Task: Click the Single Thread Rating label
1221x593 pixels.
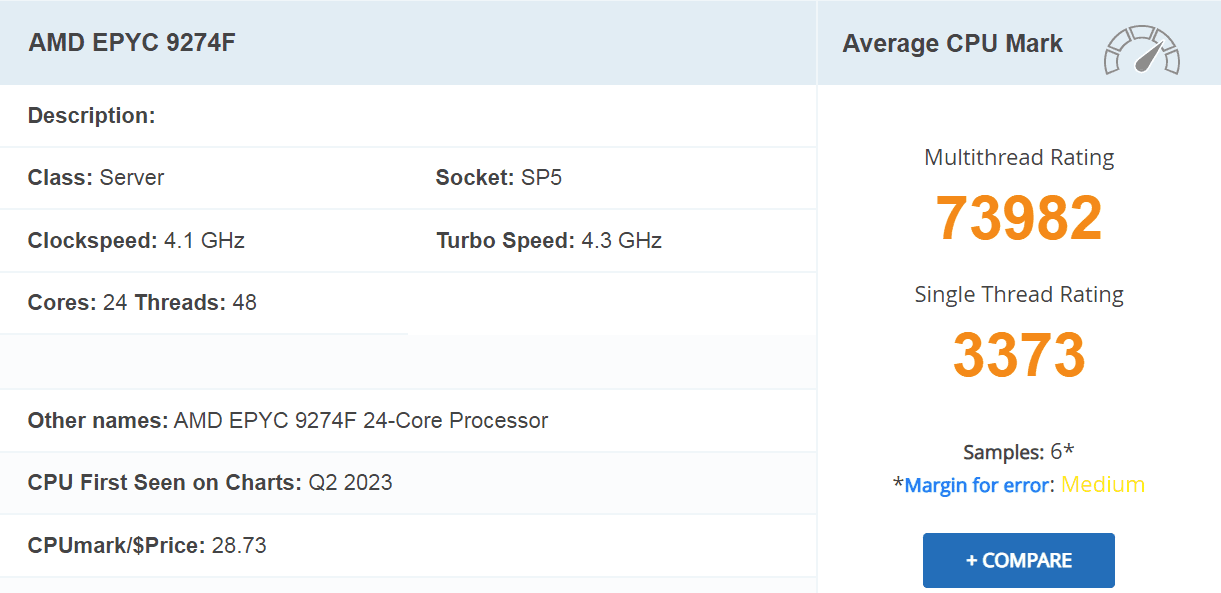Action: pos(1019,294)
